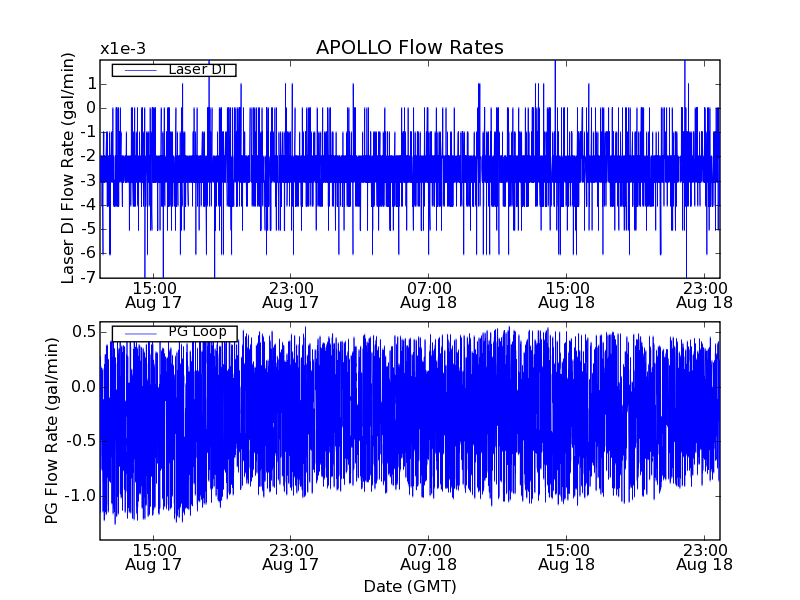Click the -3 y-axis tick on top plot
This screenshot has width=800, height=600.
point(88,180)
